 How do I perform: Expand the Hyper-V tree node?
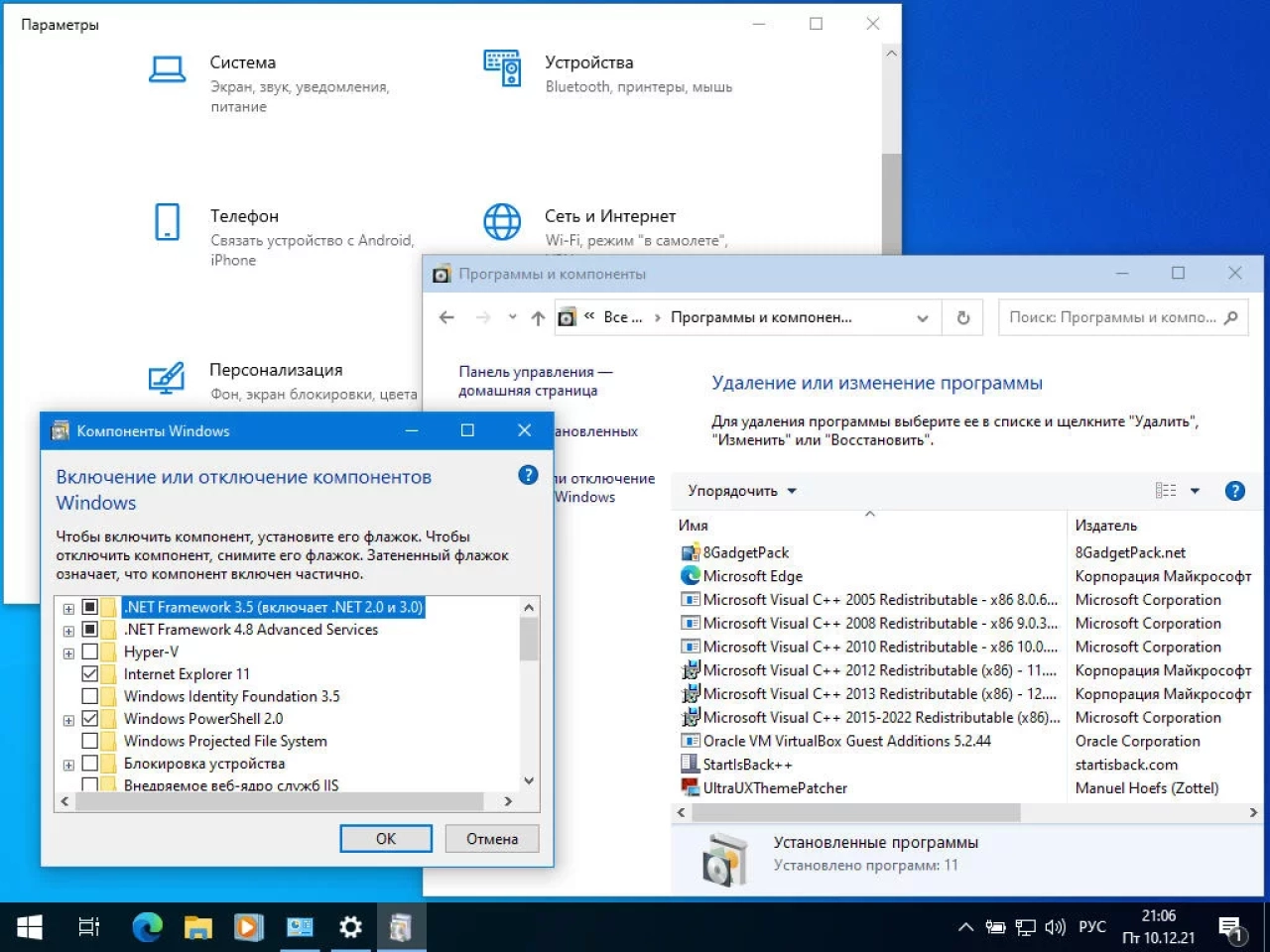(68, 654)
